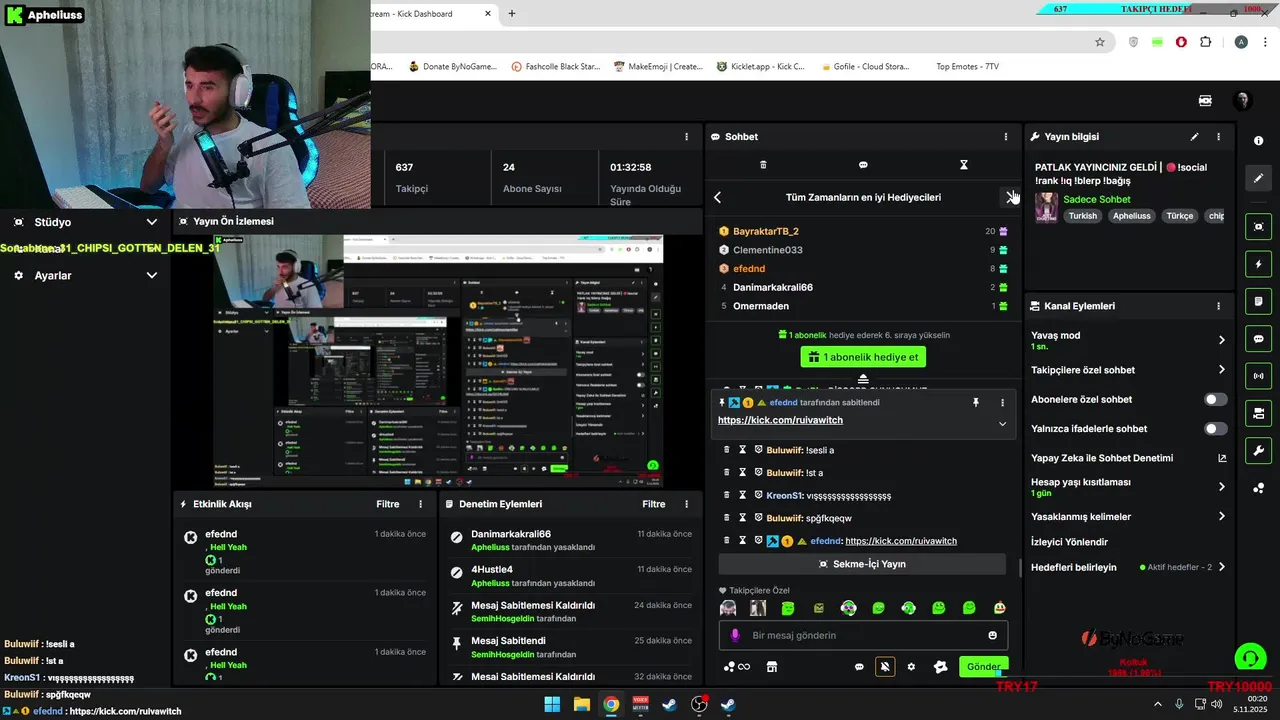Image resolution: width=1280 pixels, height=720 pixels.
Task: Open Etkinlik Akışı three-dot menu
Action: click(420, 504)
